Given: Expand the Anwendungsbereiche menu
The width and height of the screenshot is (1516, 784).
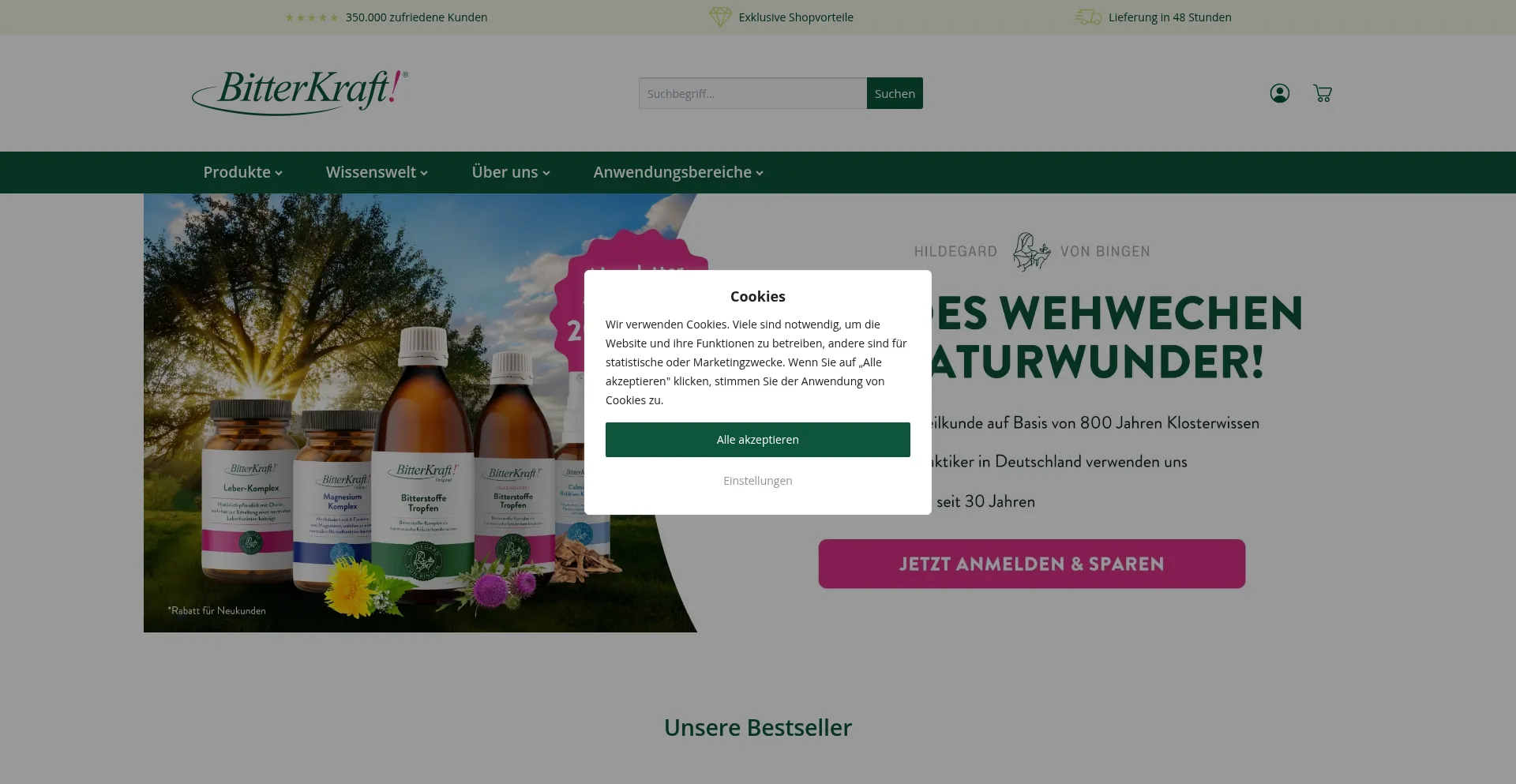Looking at the screenshot, I should point(678,172).
